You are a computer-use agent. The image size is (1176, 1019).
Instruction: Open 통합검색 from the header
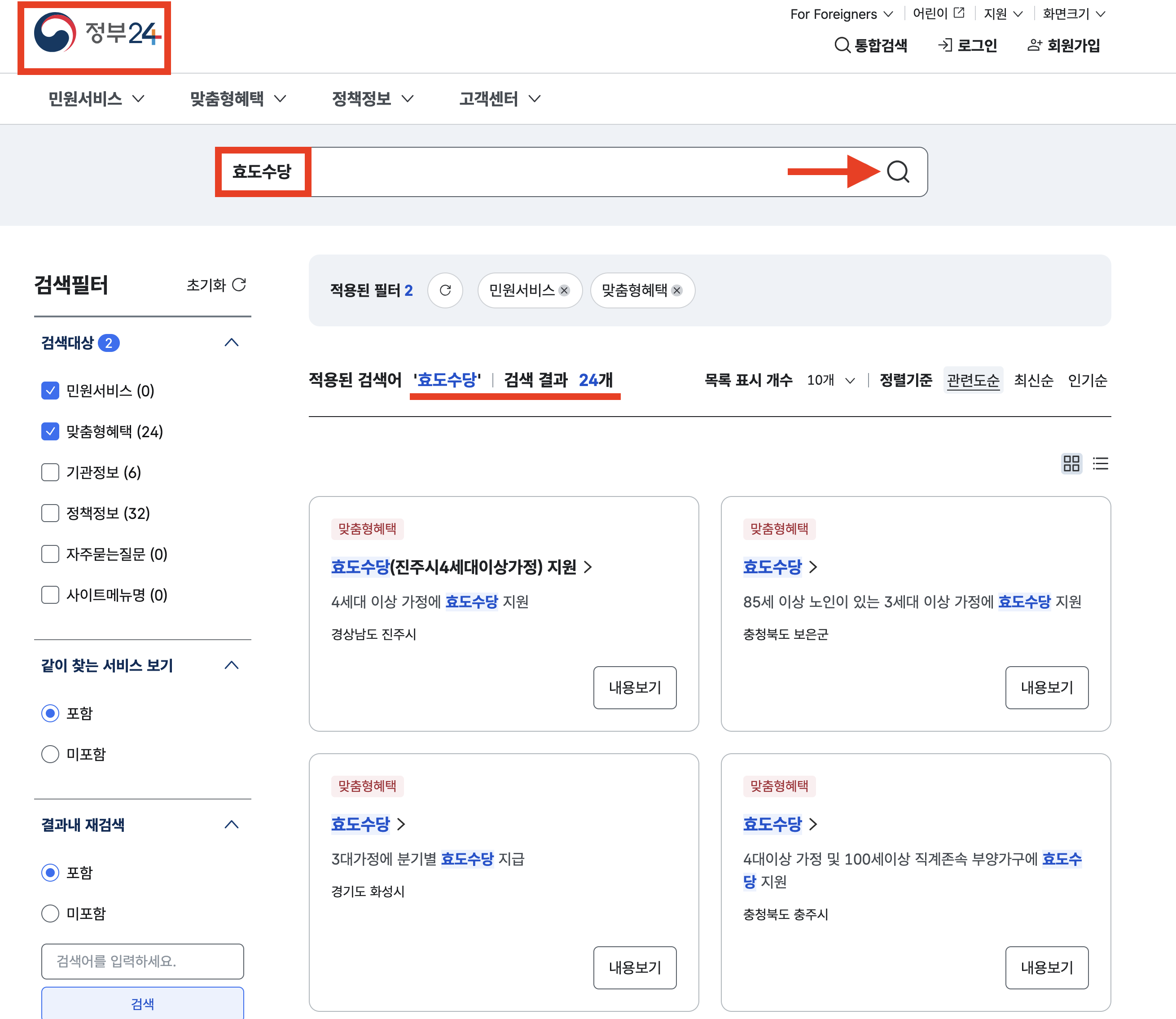[871, 45]
